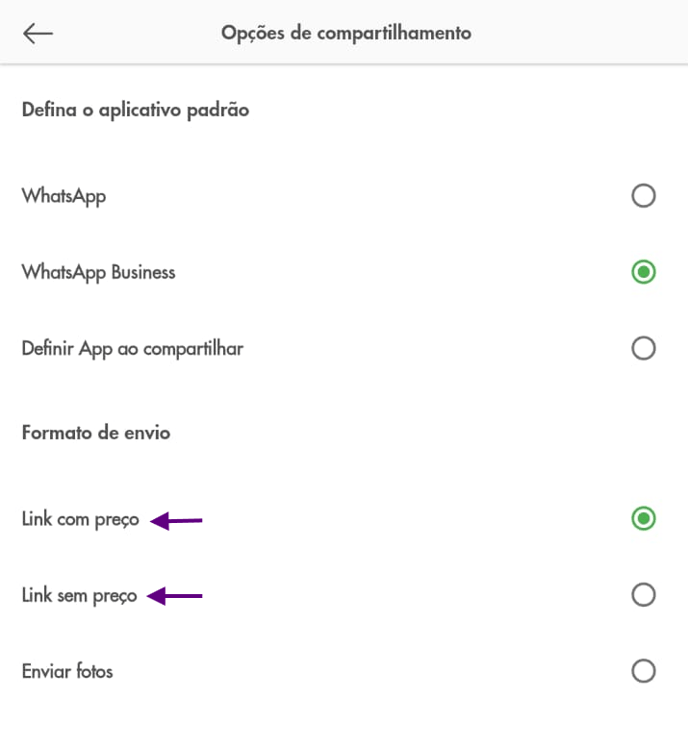Screen dimensions: 688x747
Task: Pick the Enviar fotos radio button
Action: 643,671
